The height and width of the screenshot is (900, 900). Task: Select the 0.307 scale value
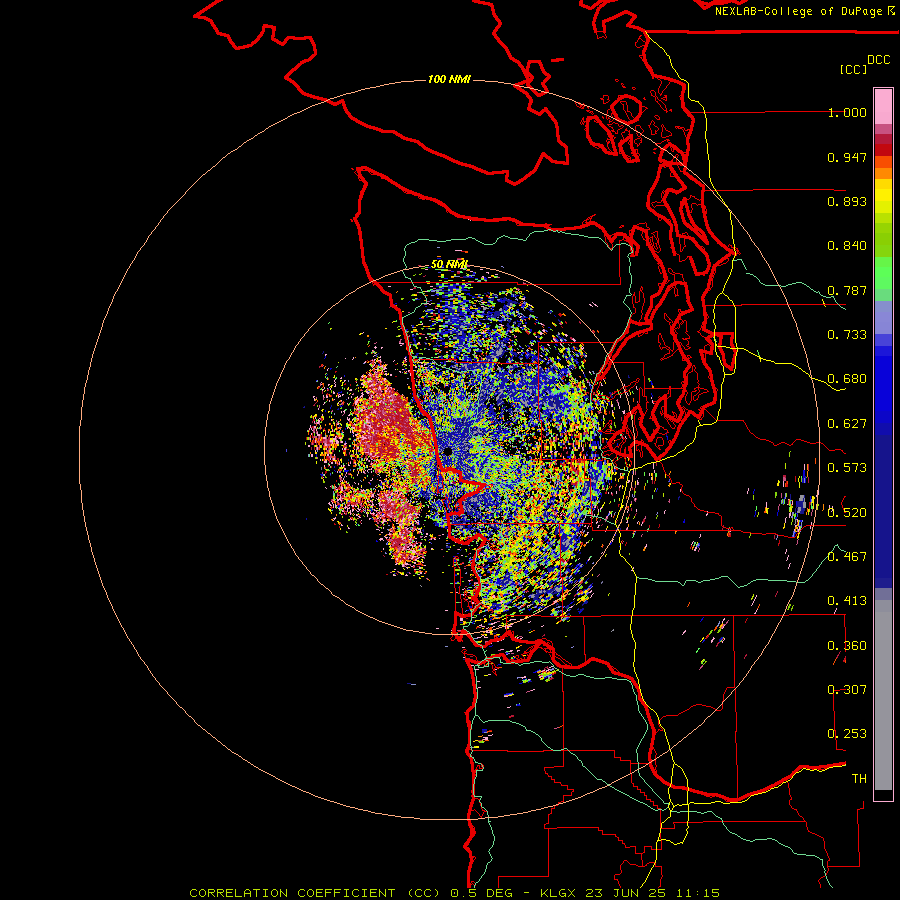point(847,690)
